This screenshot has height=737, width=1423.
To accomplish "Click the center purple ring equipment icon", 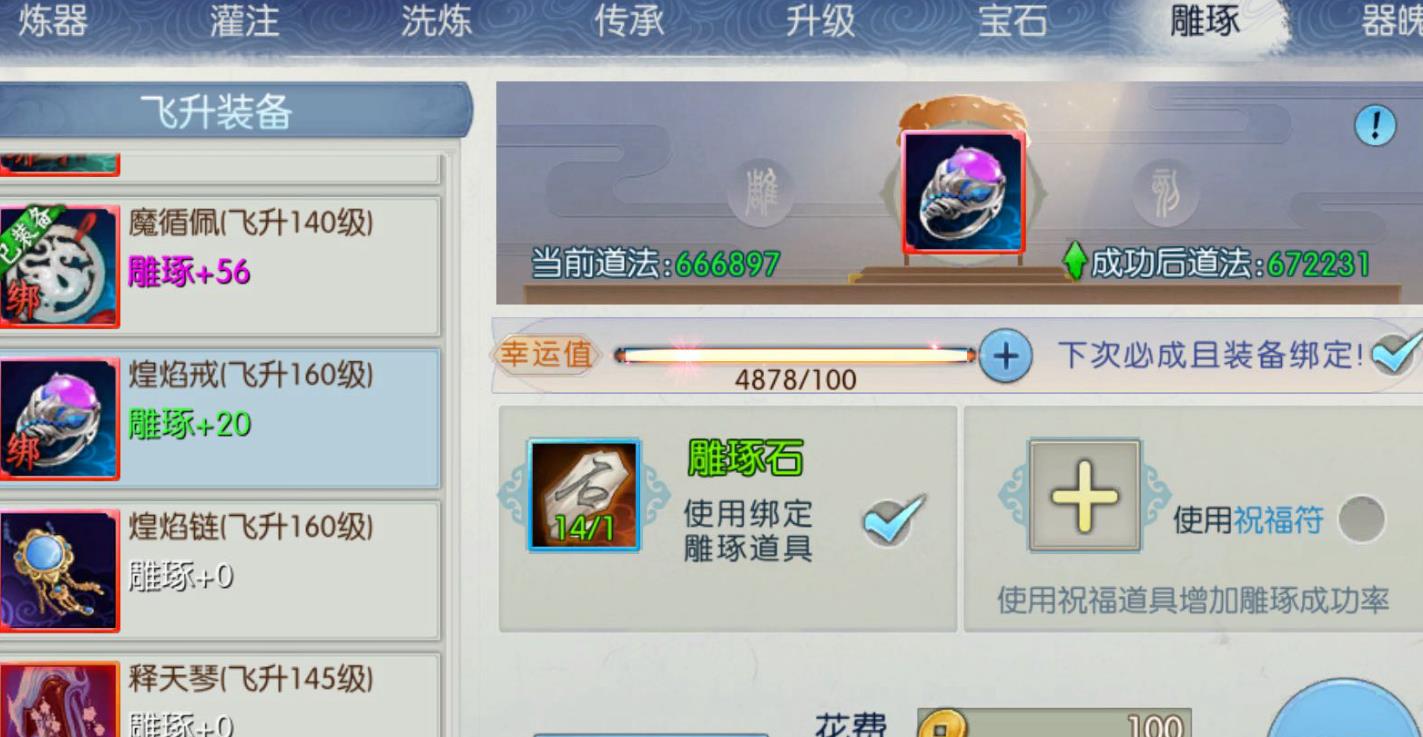I will (963, 192).
